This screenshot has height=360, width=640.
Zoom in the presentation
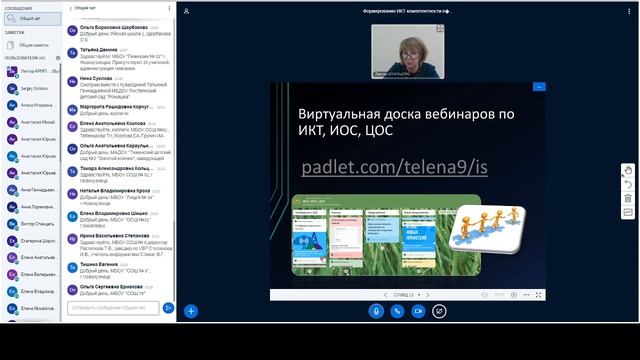[513, 295]
